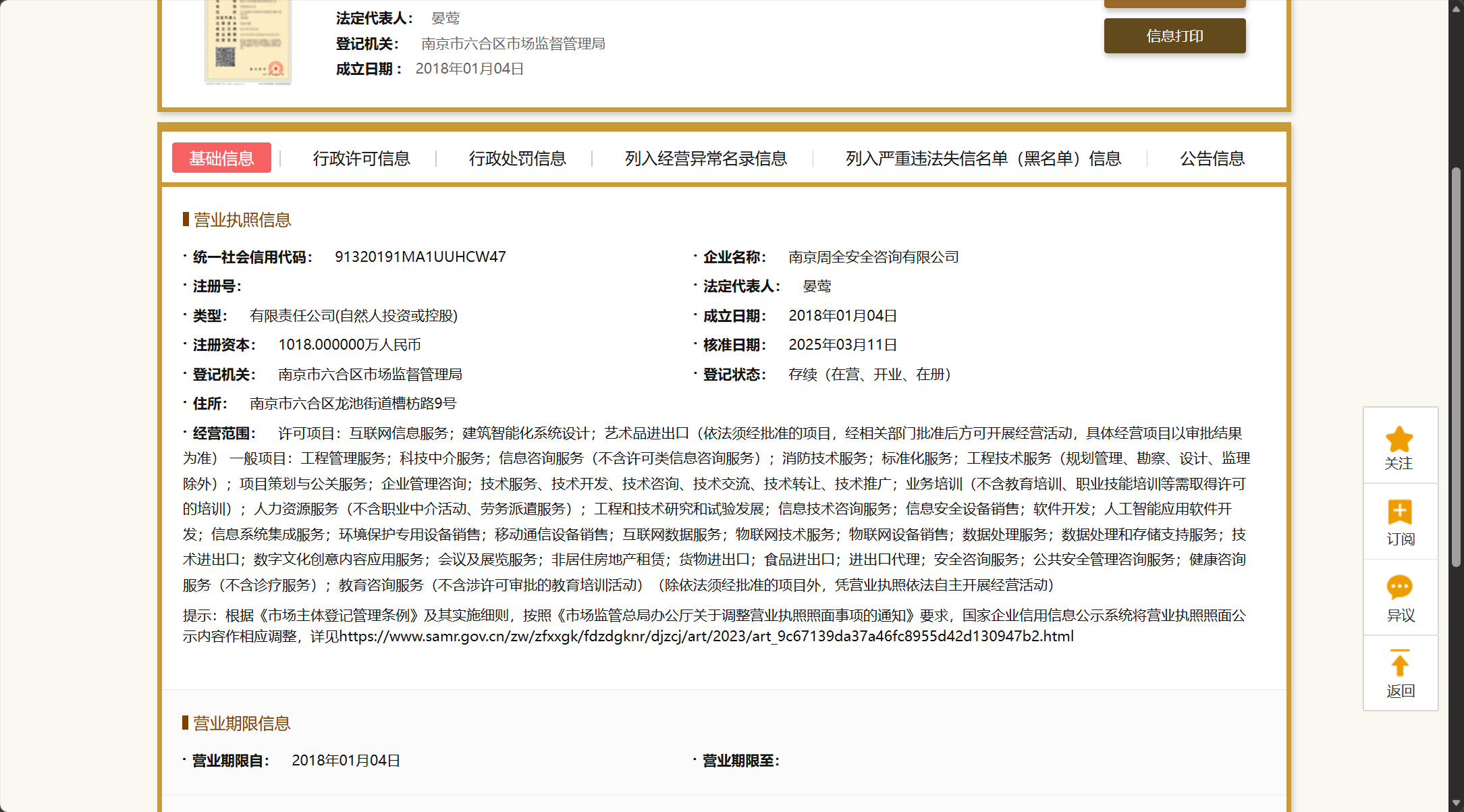Open the business license thumbnail image
1464x812 pixels.
pyautogui.click(x=248, y=42)
